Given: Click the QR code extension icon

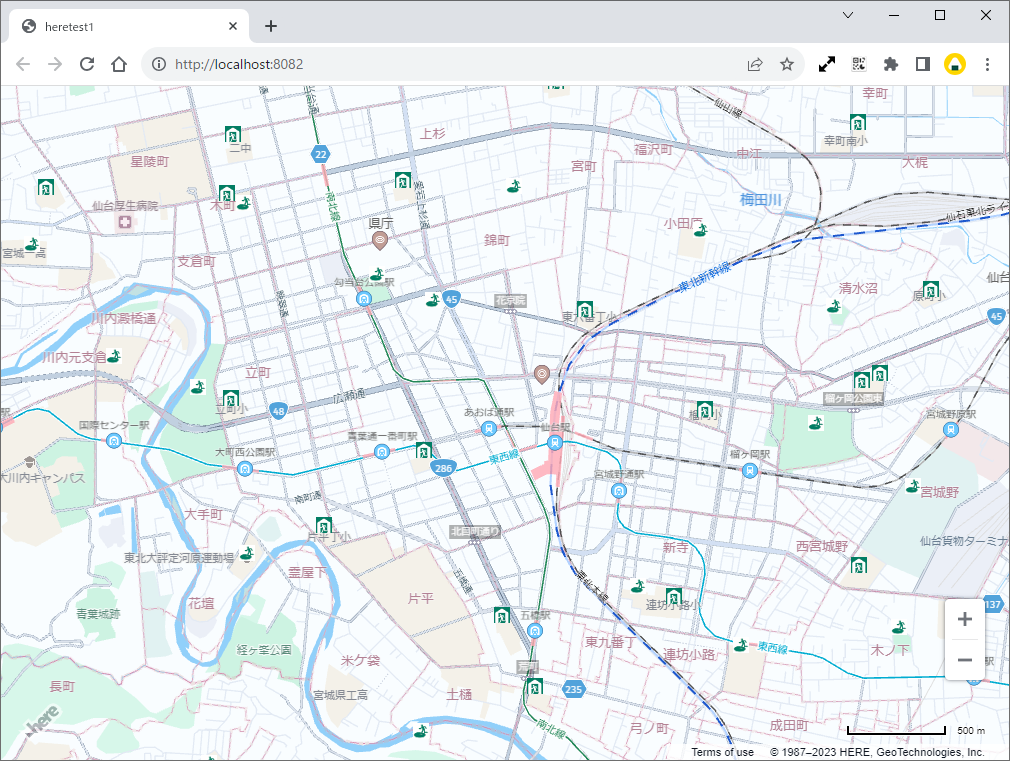Looking at the screenshot, I should (859, 64).
